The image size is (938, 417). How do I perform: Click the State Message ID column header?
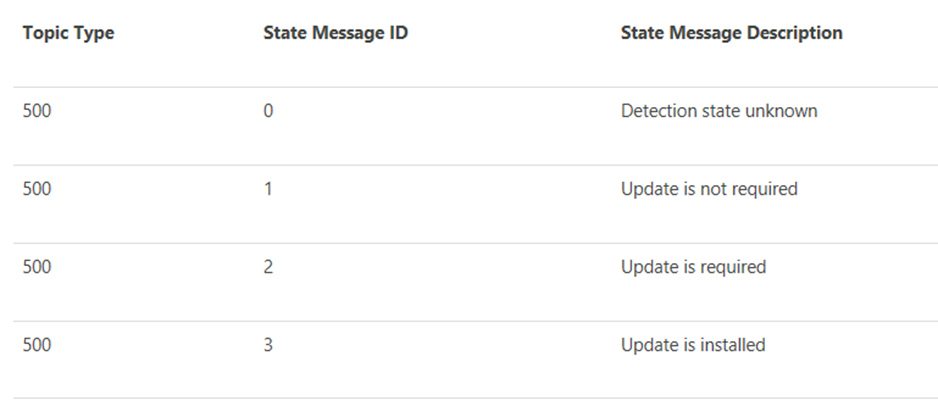336,33
